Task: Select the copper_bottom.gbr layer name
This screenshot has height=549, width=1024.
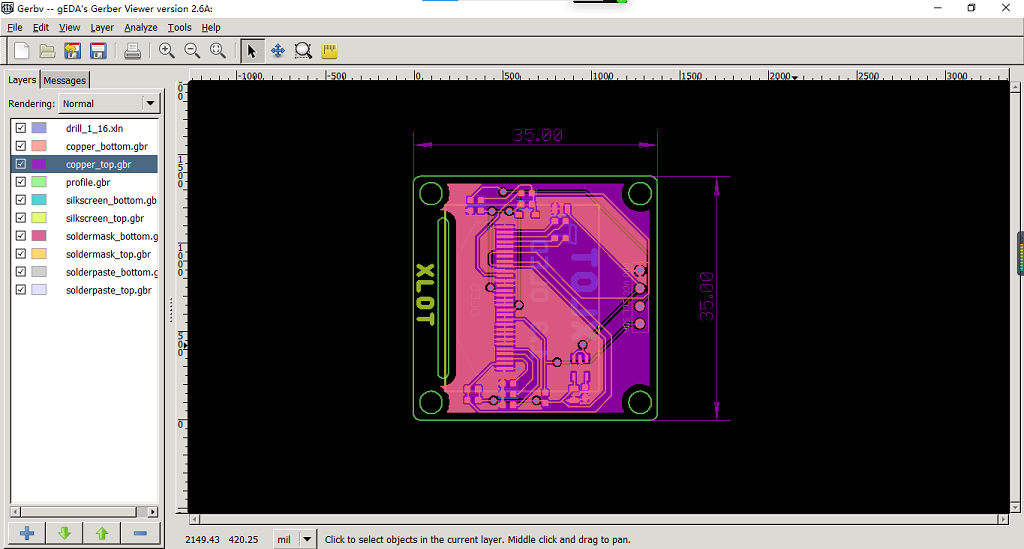Action: (106, 146)
